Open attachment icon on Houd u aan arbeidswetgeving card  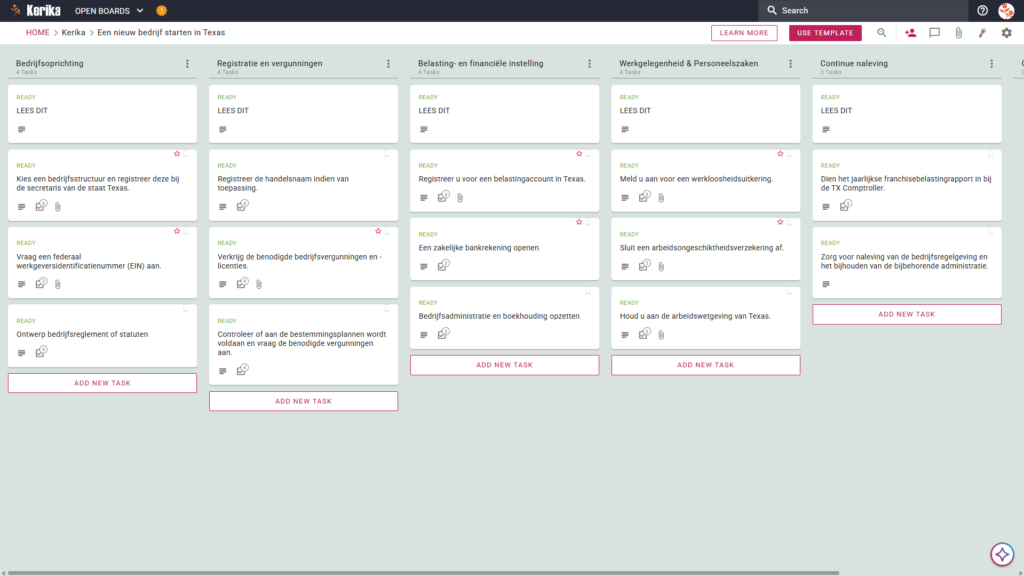[662, 334]
